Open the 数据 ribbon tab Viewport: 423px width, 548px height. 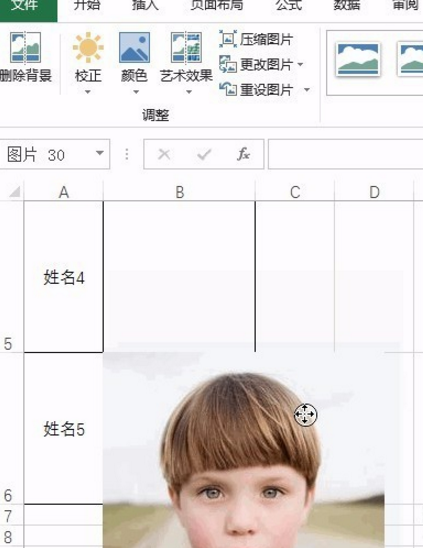click(x=346, y=5)
